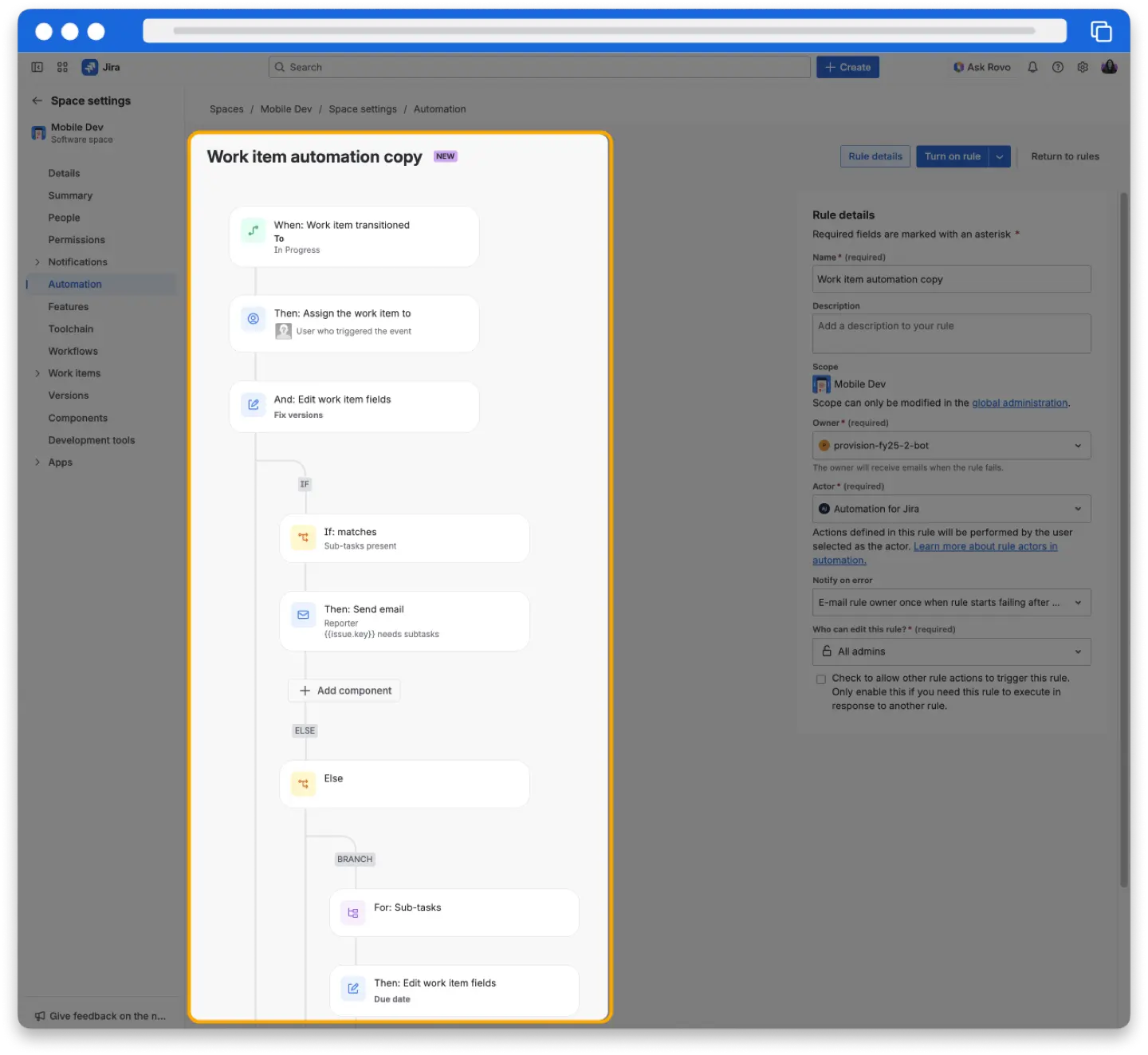Select Summary in space settings menu
Viewport: 1148px width, 1055px height.
[x=70, y=195]
